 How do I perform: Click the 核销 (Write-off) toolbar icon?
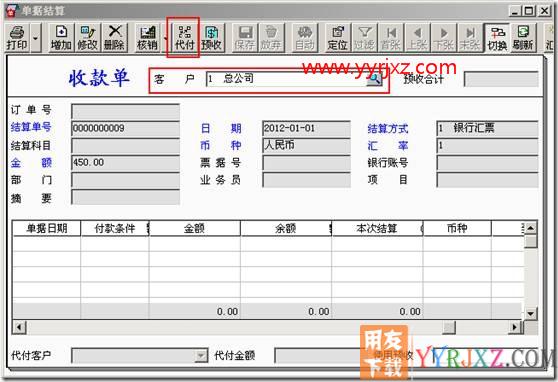tap(147, 38)
